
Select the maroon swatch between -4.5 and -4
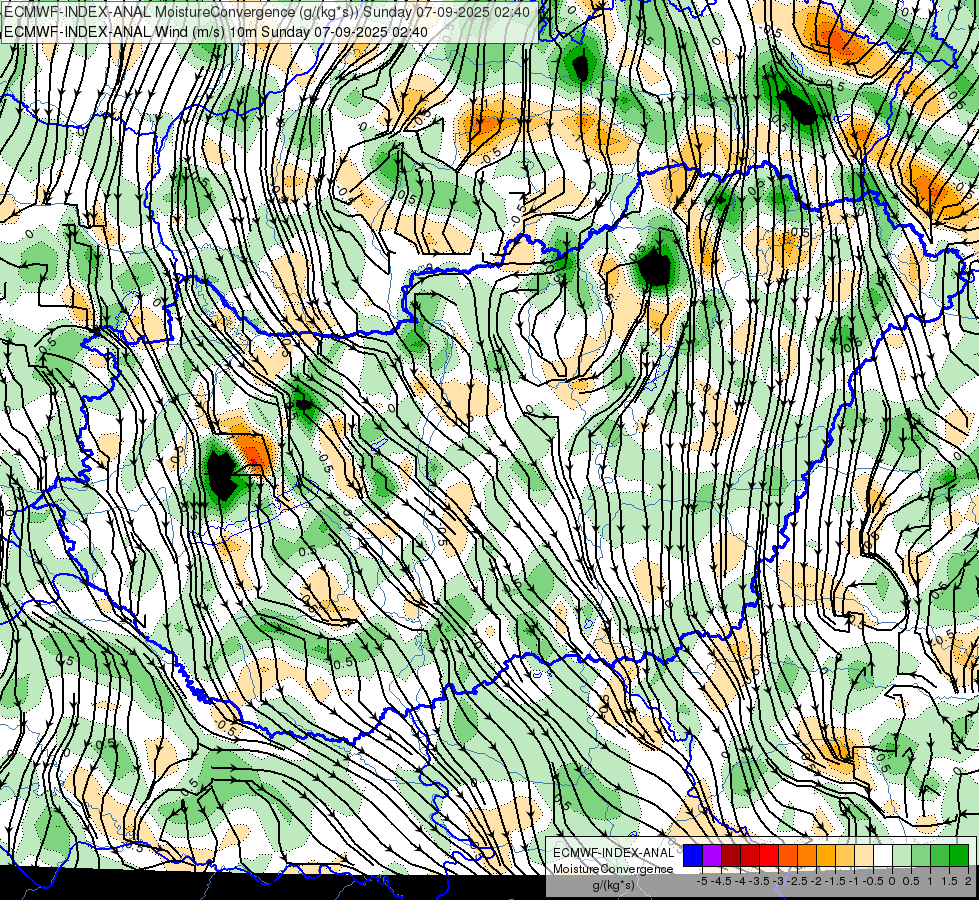point(731,856)
